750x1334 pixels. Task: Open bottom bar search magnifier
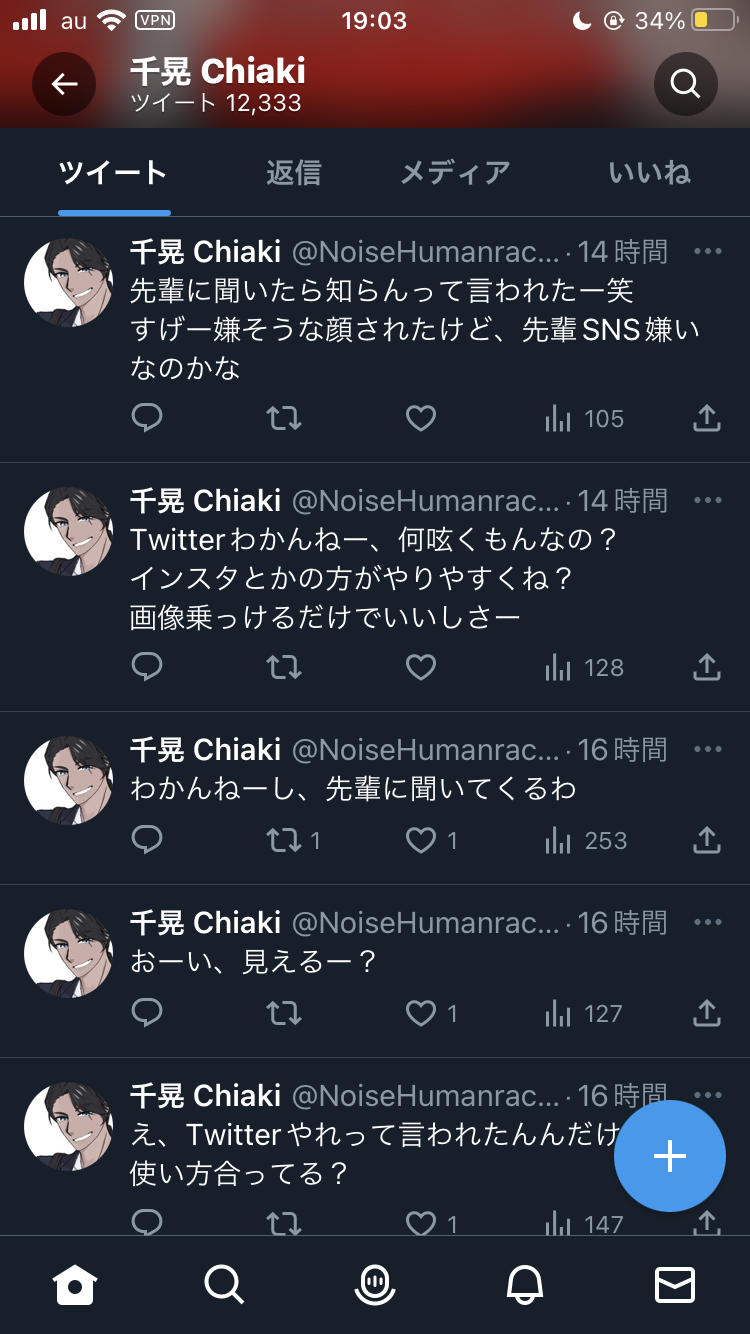coord(224,1284)
